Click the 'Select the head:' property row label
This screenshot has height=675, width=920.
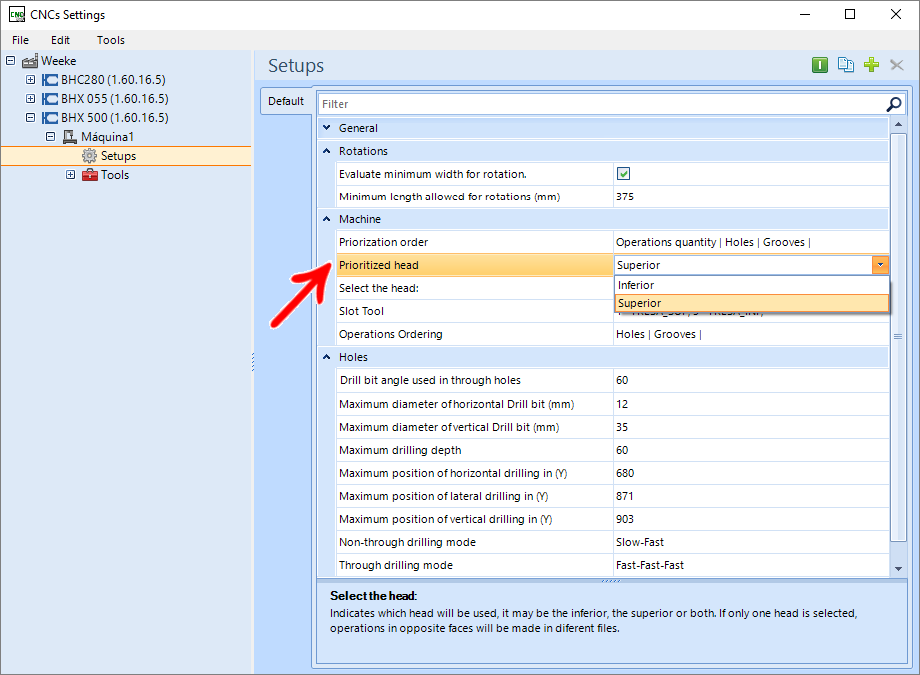(x=379, y=288)
